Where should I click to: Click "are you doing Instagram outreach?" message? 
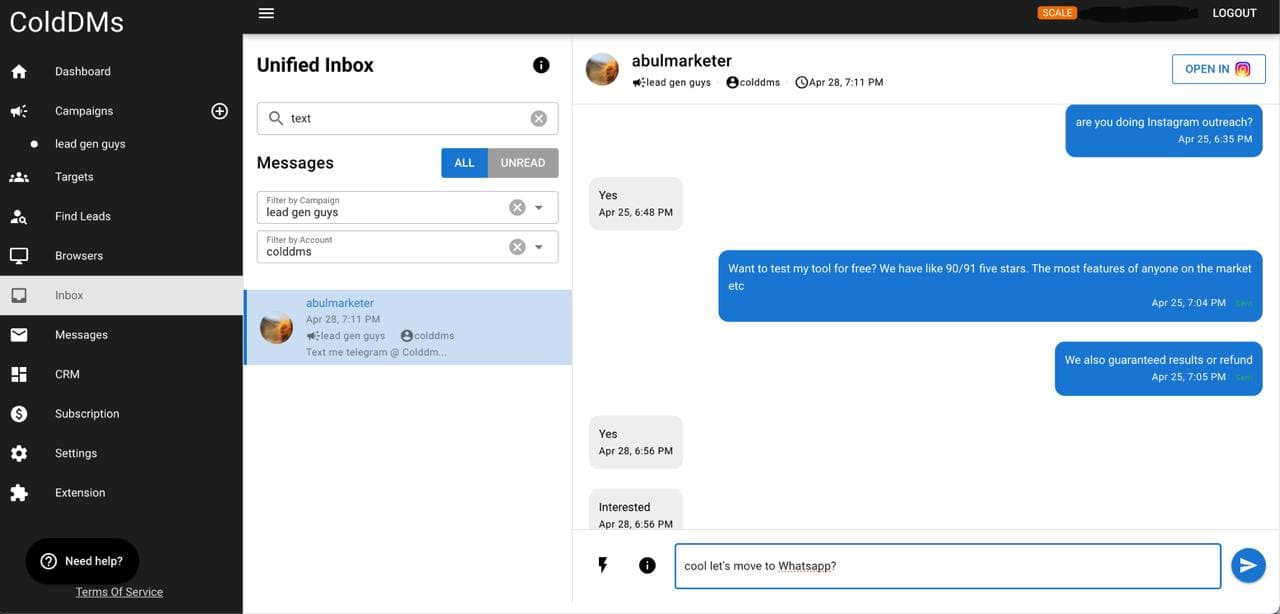pyautogui.click(x=1164, y=130)
